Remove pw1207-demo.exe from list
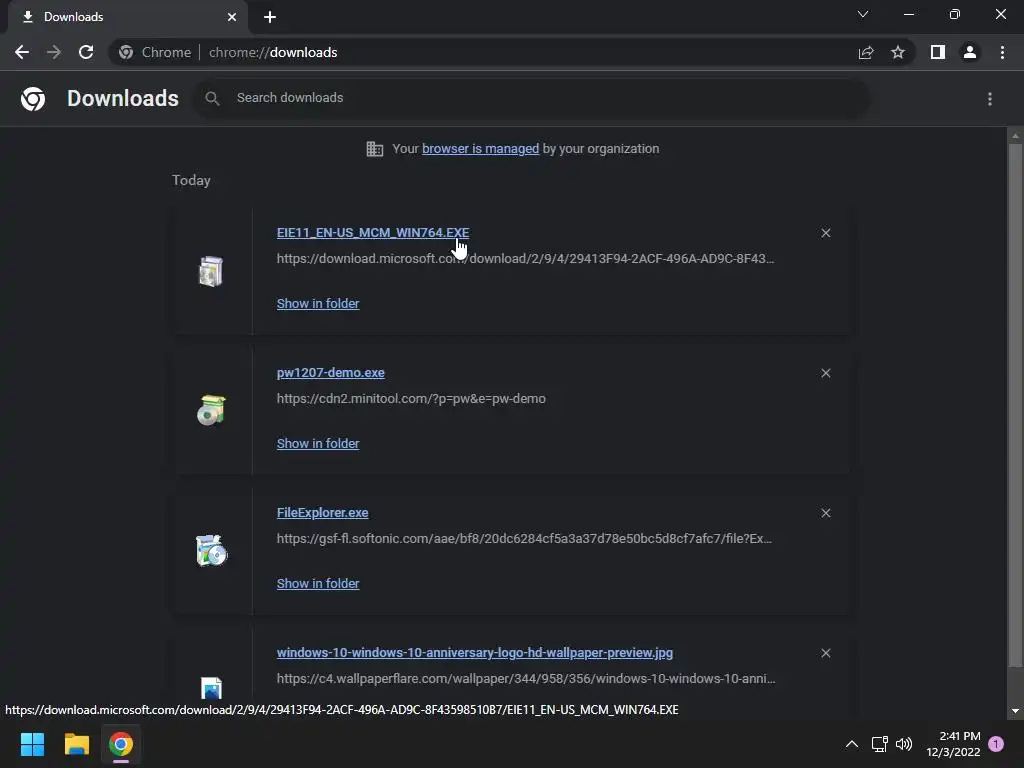 pos(825,373)
